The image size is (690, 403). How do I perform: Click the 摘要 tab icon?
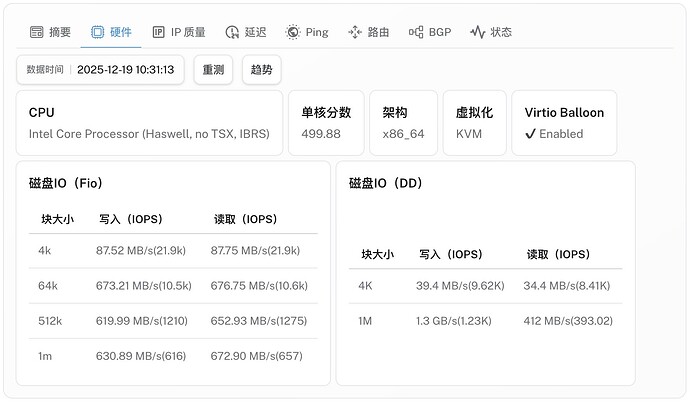pyautogui.click(x=37, y=32)
